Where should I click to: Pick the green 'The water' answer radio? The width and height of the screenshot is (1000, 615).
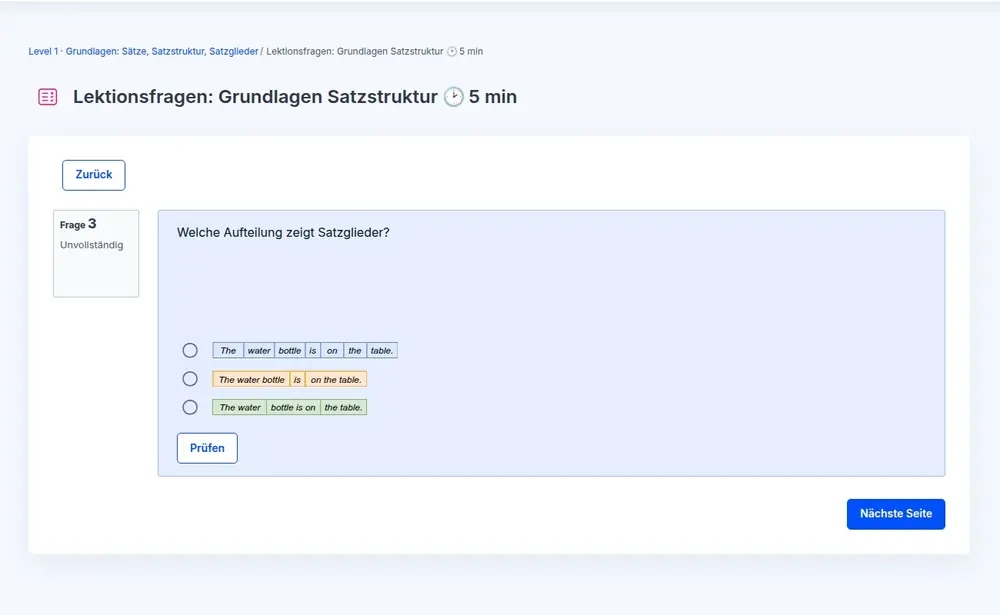[x=190, y=407]
